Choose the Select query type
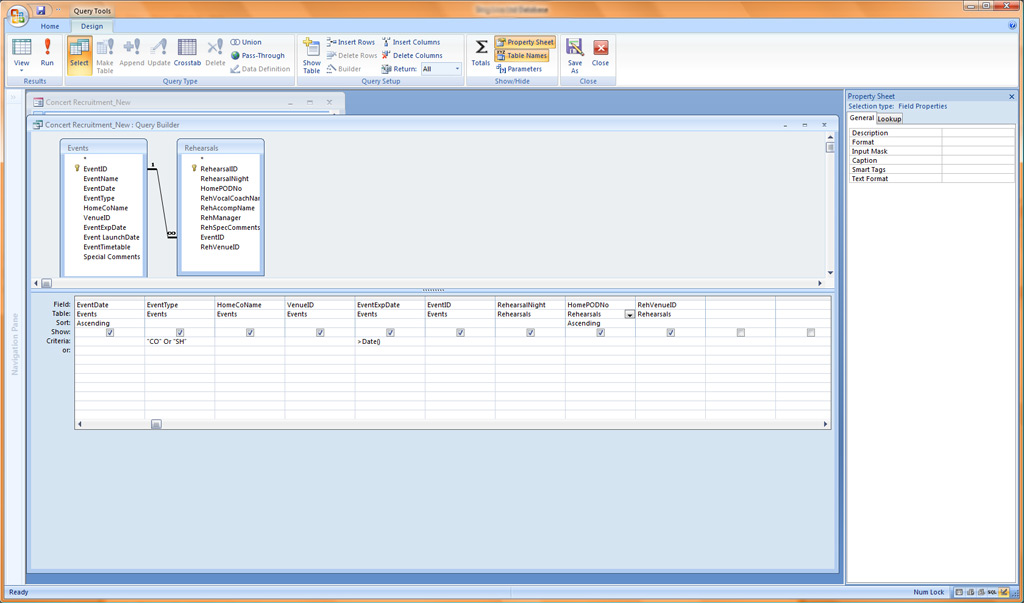Viewport: 1024px width, 603px height. click(79, 55)
